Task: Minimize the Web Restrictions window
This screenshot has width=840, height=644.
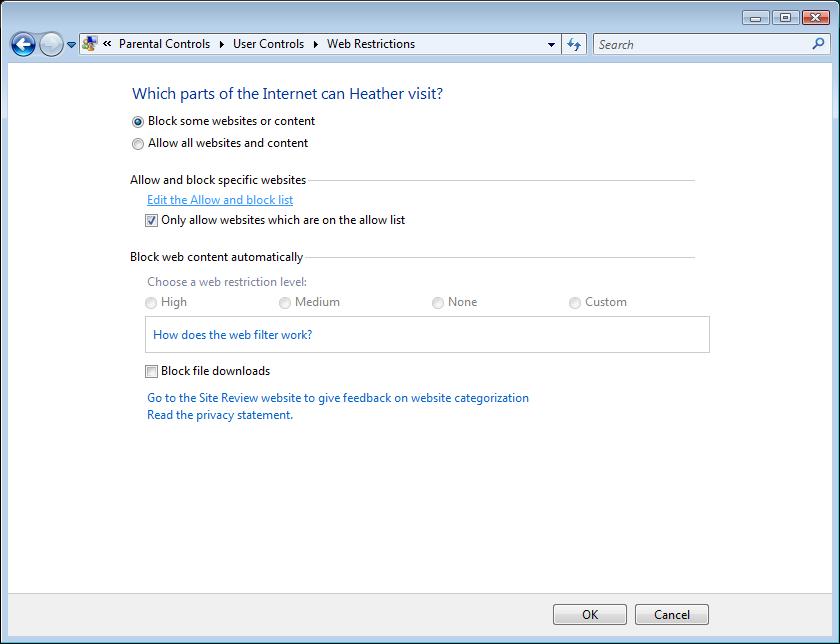Action: coord(756,18)
